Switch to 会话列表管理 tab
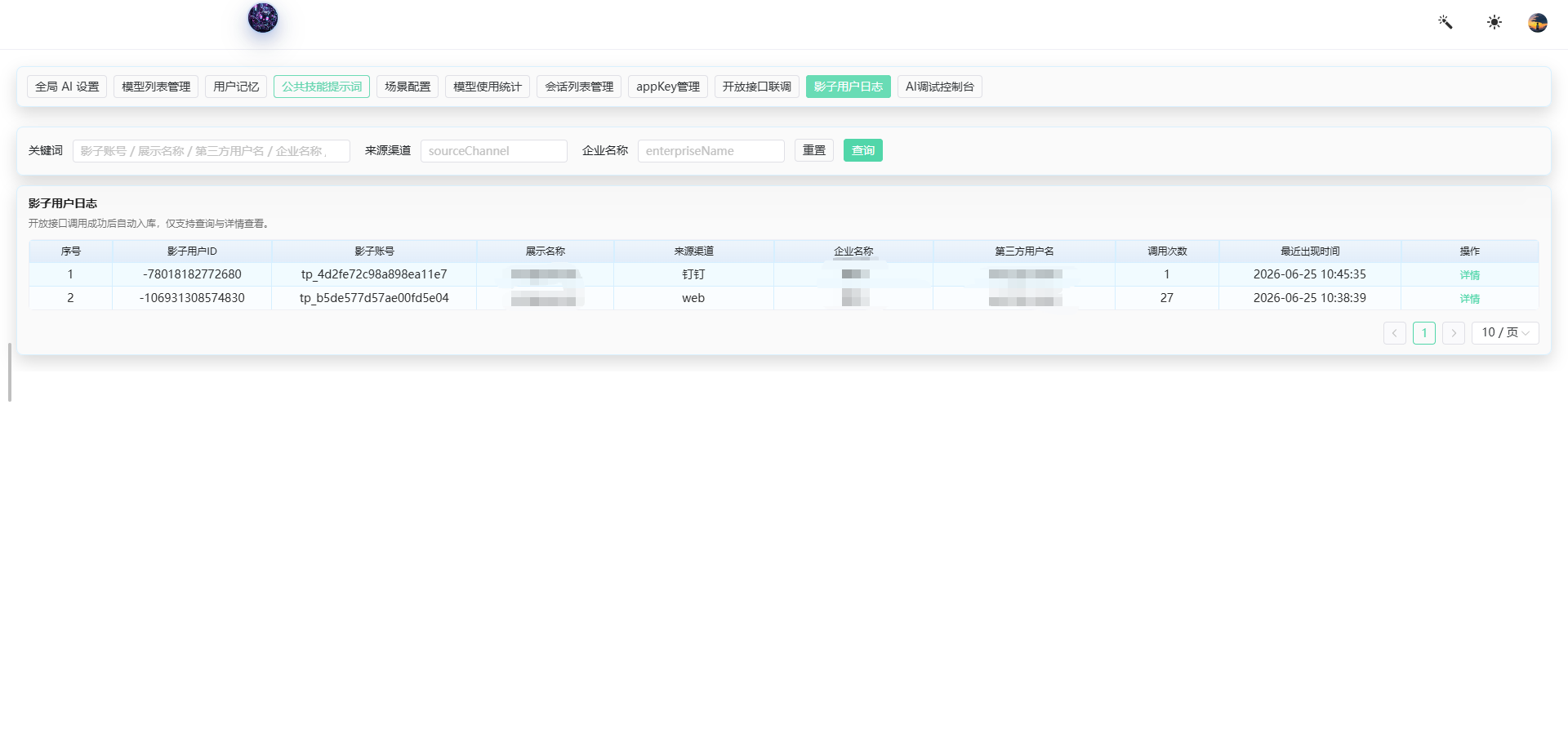Viewport: 1568px width, 743px height. tap(579, 87)
